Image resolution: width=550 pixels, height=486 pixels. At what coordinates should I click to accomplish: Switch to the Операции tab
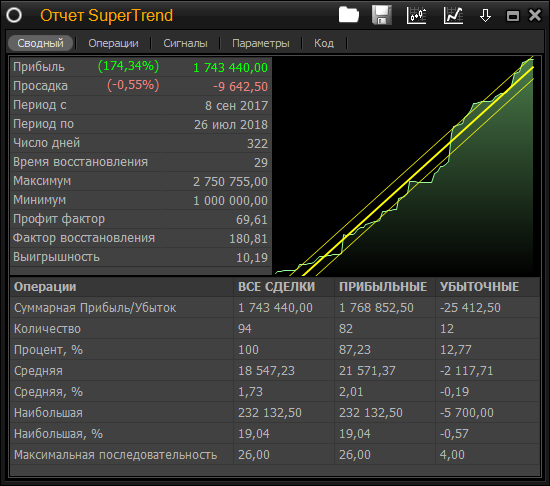pyautogui.click(x=113, y=43)
